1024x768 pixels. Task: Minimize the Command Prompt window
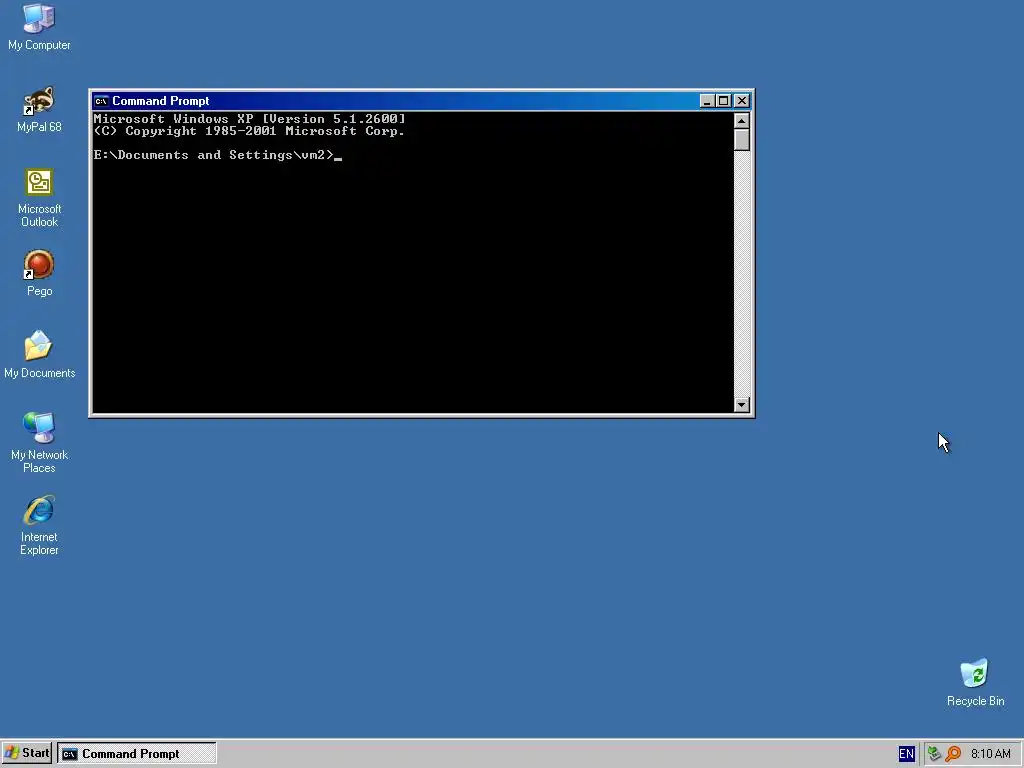tap(707, 101)
